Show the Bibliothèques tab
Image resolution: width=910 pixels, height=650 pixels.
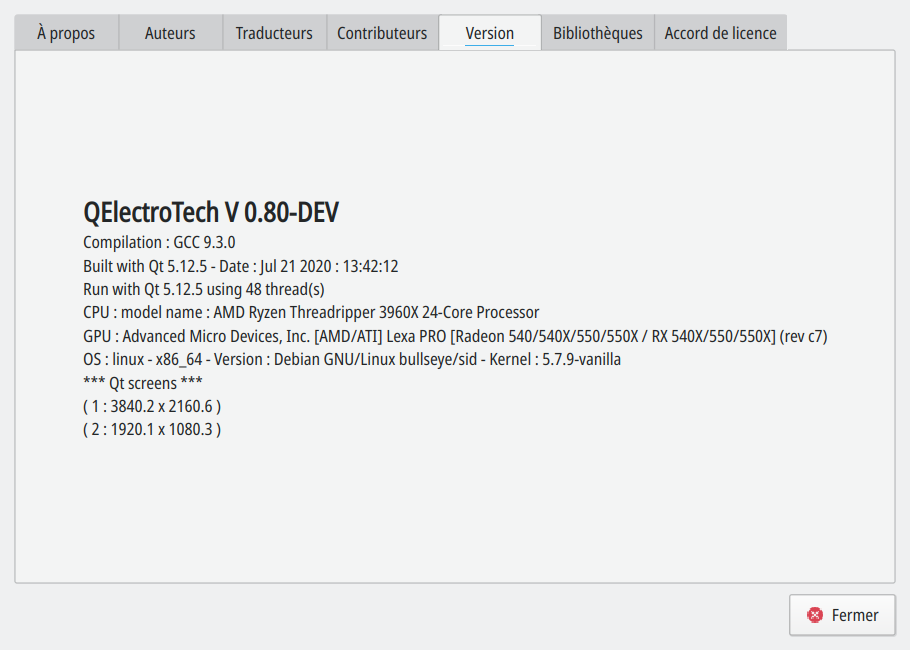[598, 33]
